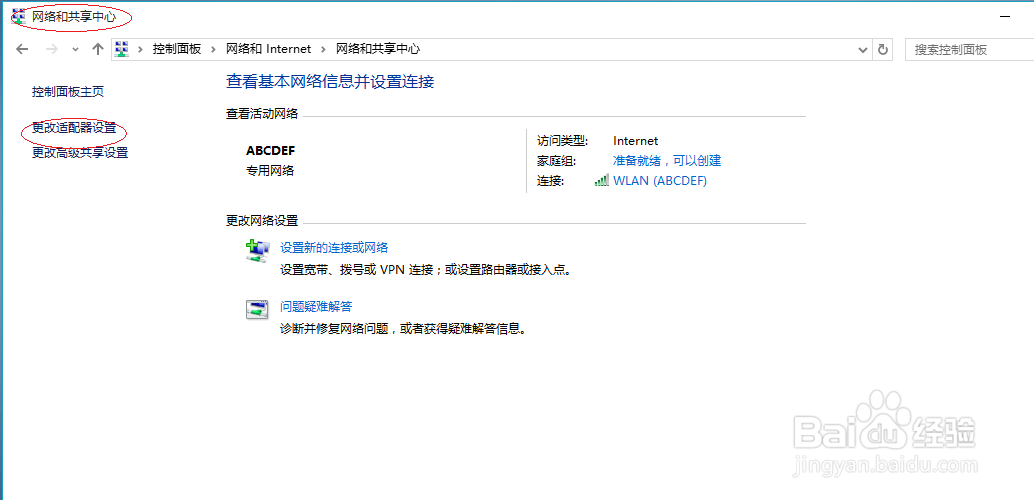This screenshot has width=1034, height=500.
Task: Expand the chevron after 网络和 Internet
Action: click(323, 49)
